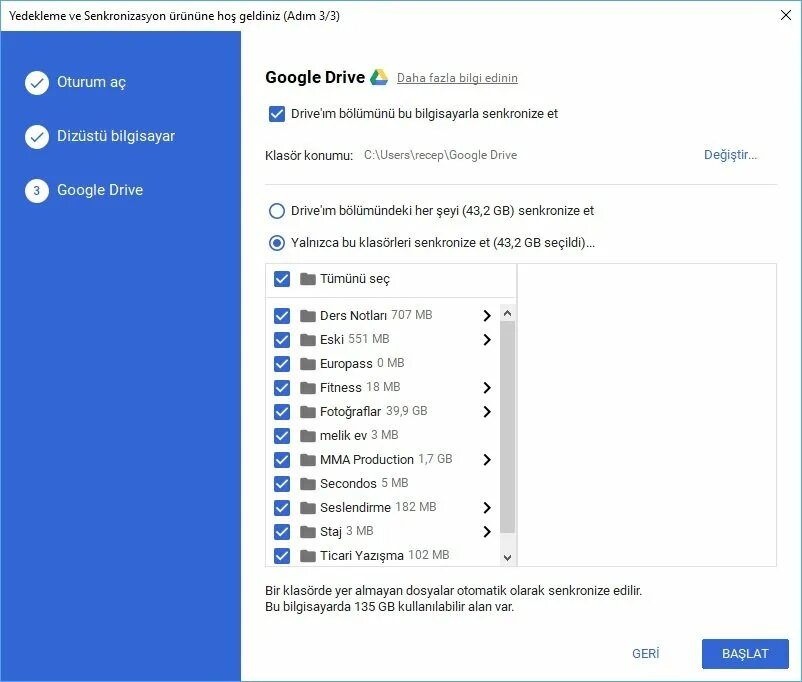
Task: Click the Tümünü seç folder icon
Action: (307, 279)
